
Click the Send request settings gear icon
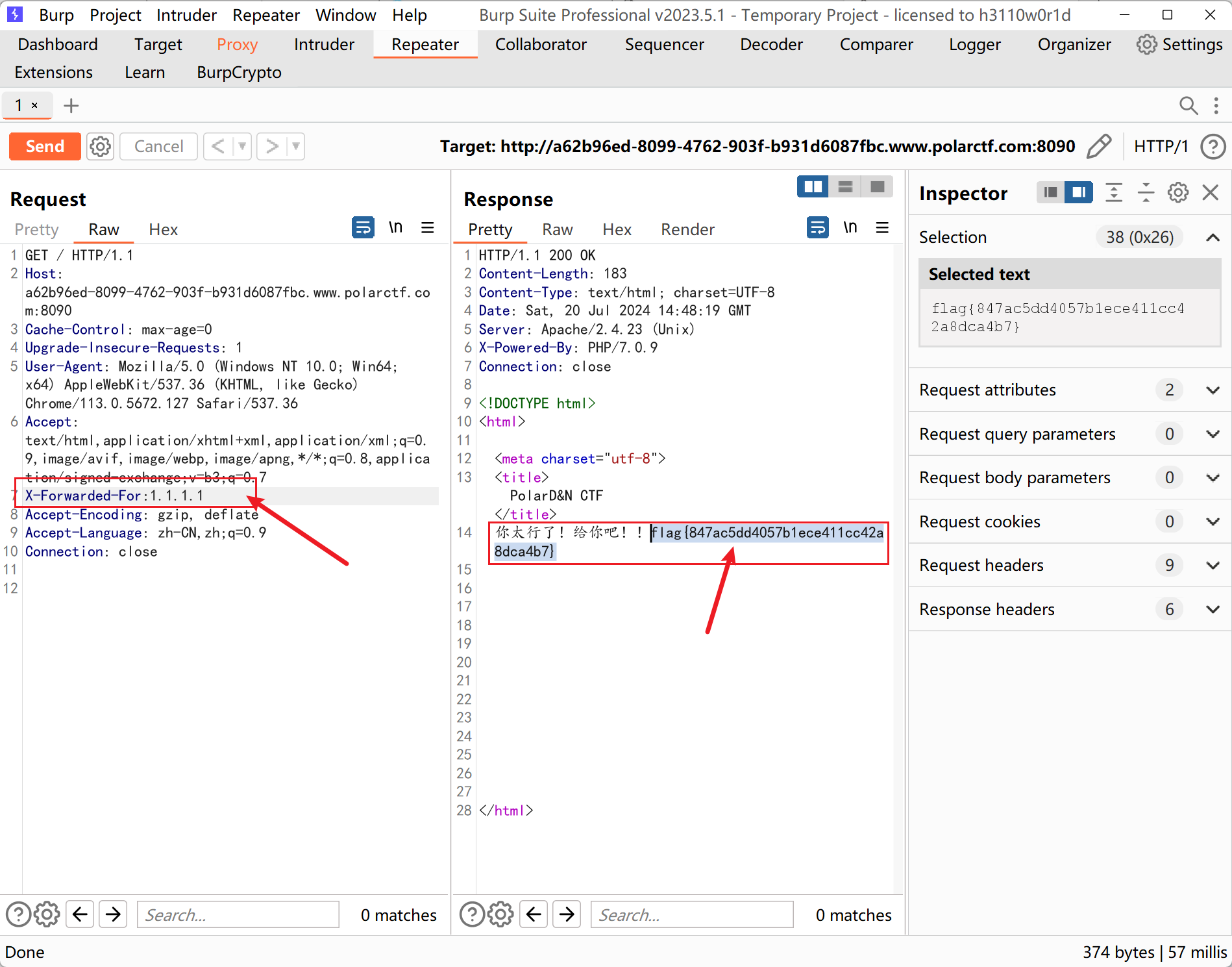100,147
